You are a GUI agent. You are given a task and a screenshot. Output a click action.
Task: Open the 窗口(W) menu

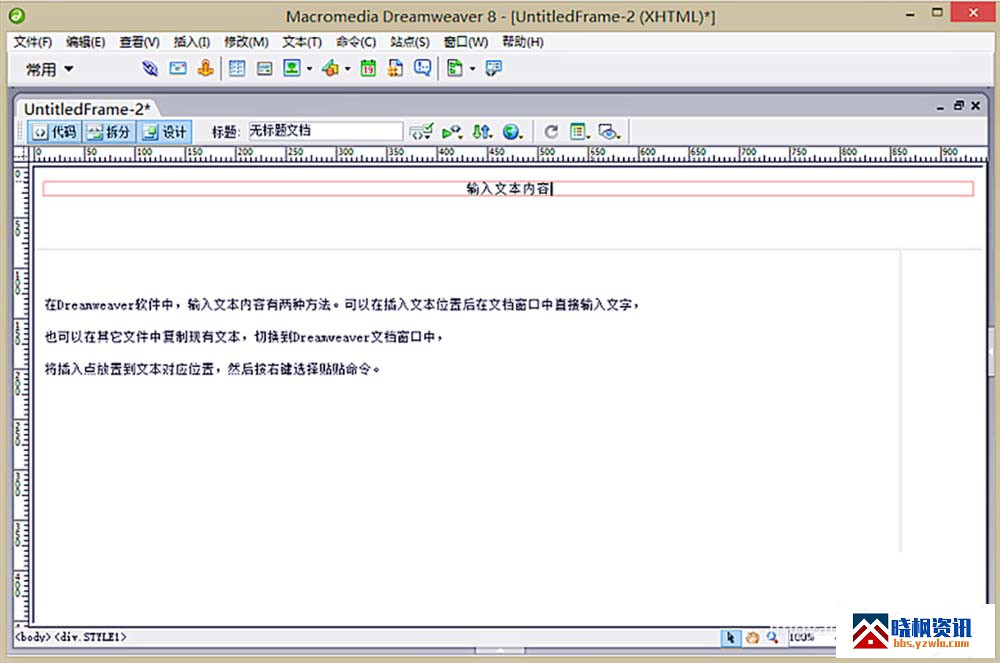466,42
